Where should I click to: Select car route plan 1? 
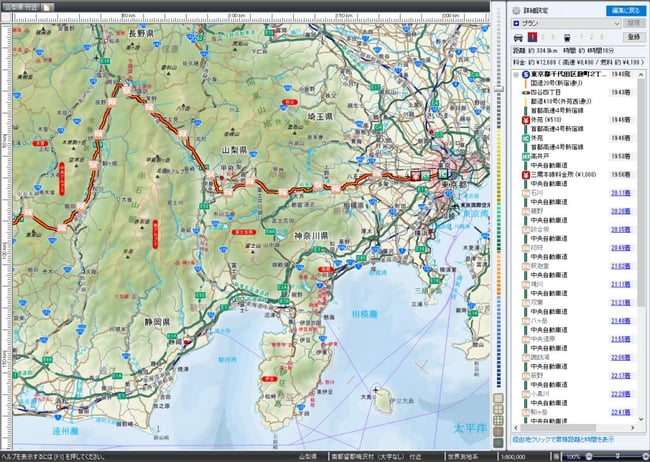click(534, 36)
